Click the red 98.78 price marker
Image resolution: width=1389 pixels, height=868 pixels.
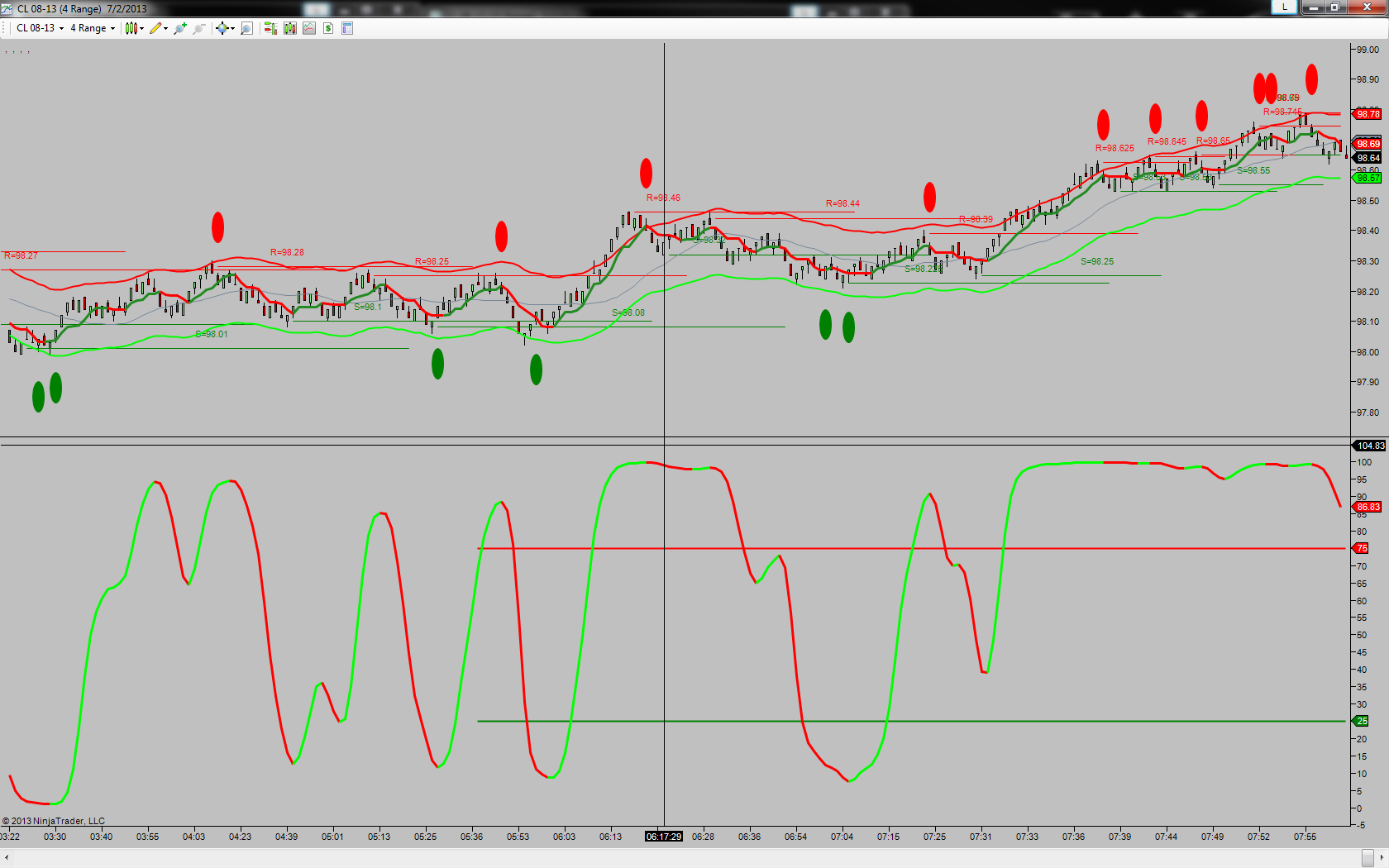(1368, 114)
